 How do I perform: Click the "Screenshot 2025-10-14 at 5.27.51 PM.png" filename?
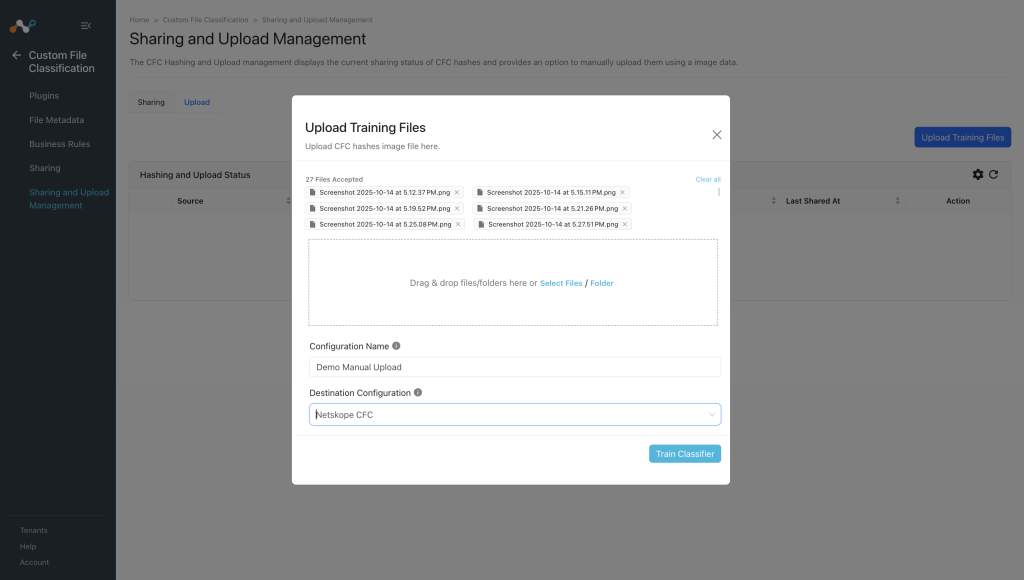553,224
